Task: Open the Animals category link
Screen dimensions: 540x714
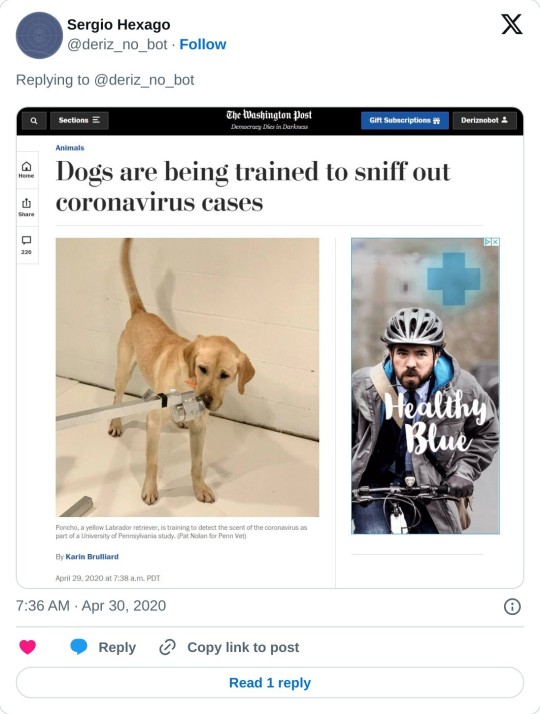Action: (x=70, y=148)
